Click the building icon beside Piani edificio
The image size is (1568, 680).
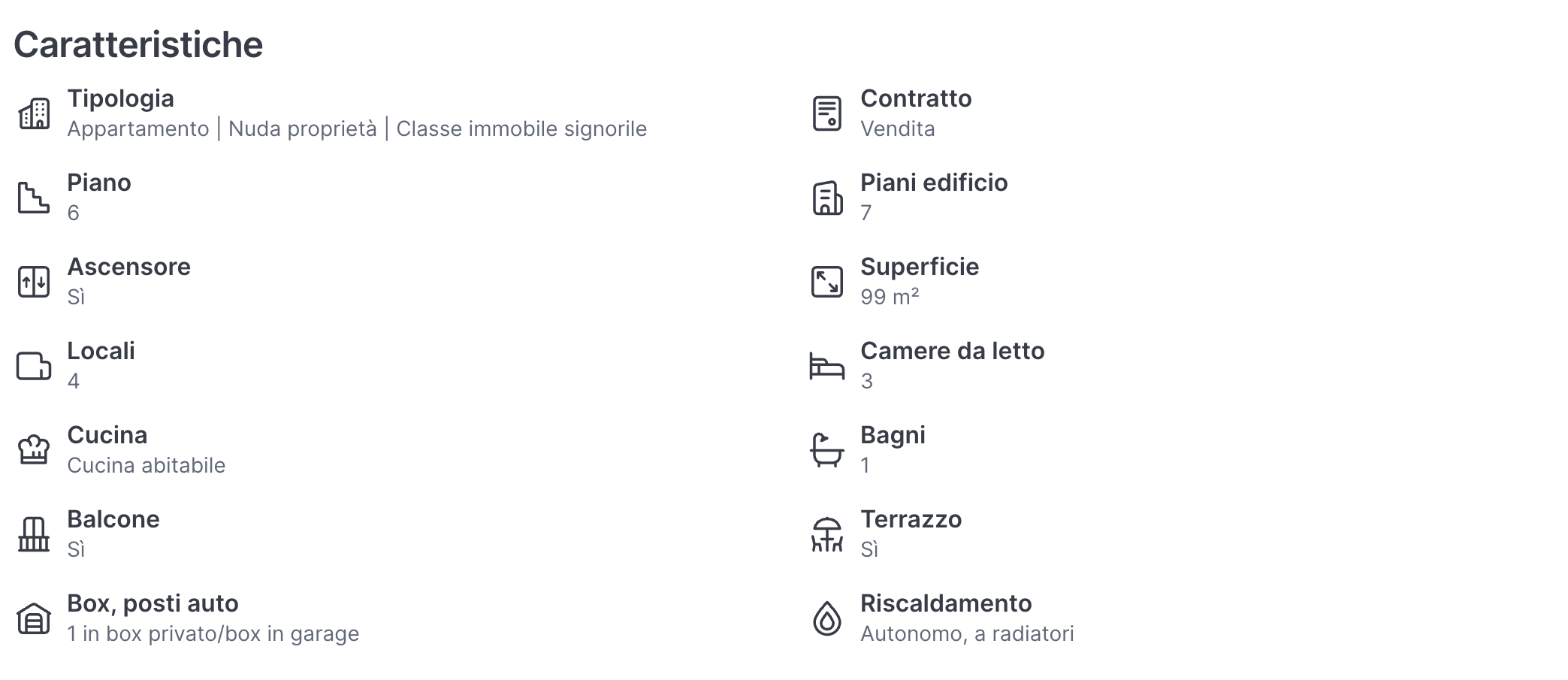(x=827, y=198)
